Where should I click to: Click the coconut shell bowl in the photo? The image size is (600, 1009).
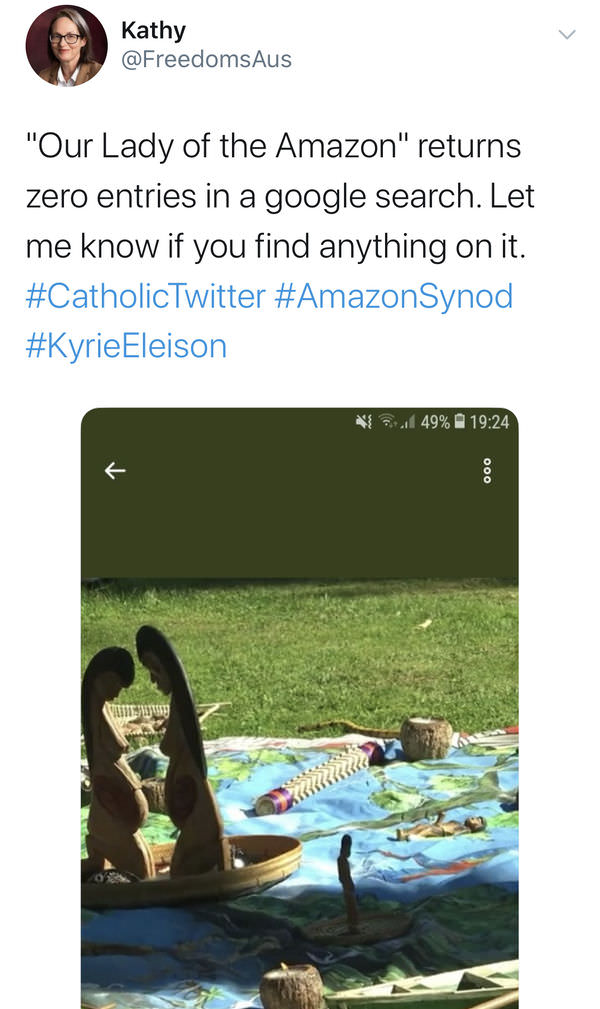tap(426, 738)
